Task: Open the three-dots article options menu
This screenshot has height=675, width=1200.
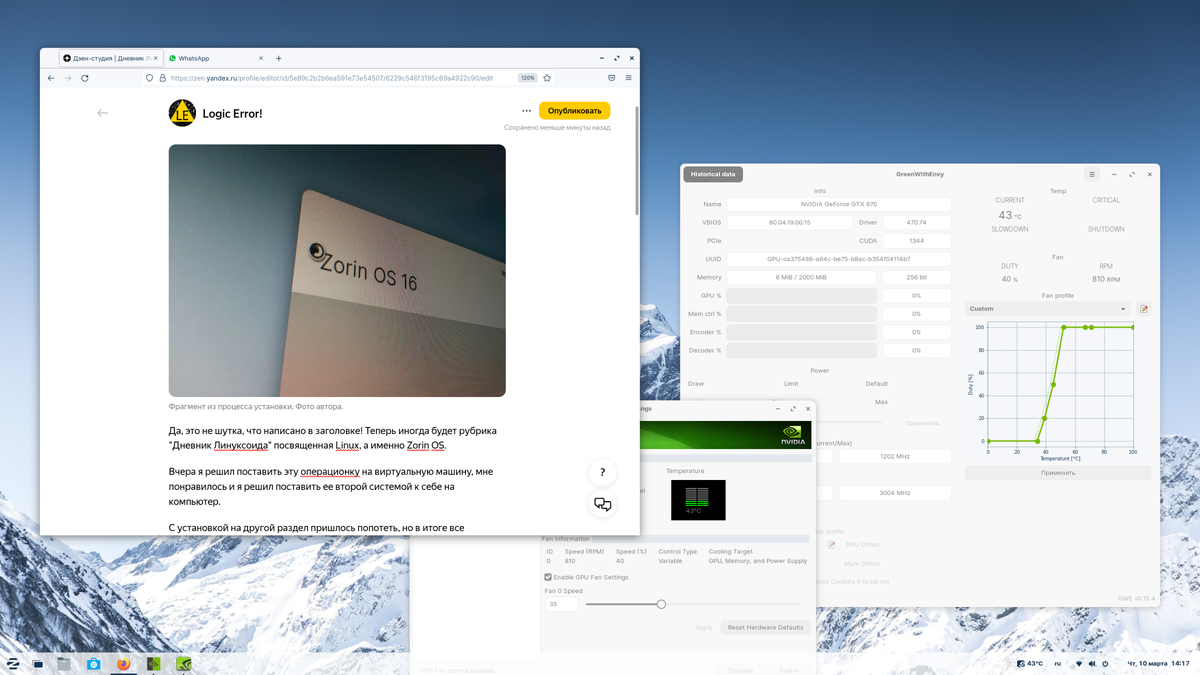Action: (x=526, y=111)
